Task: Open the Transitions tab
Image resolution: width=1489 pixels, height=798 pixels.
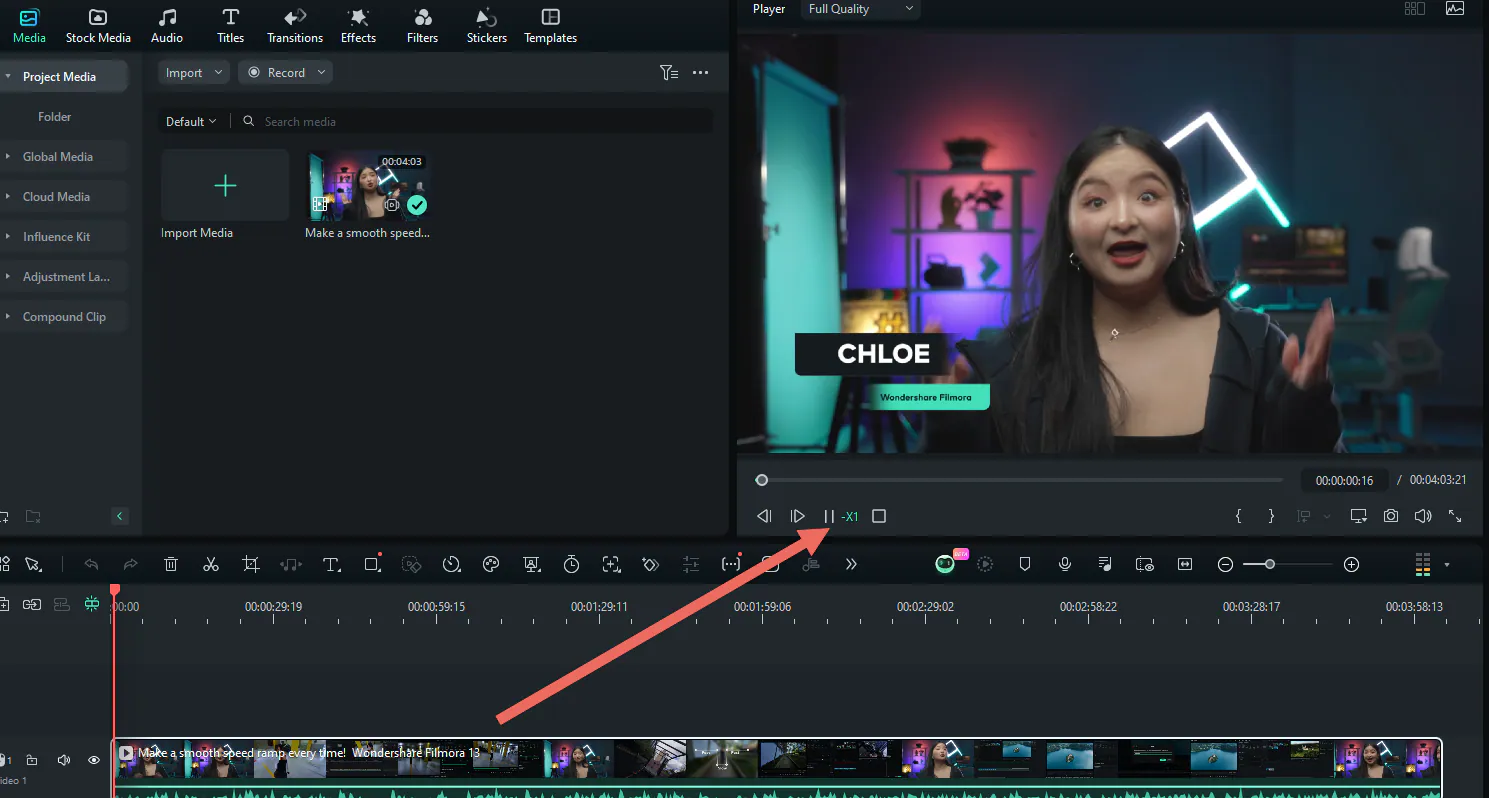Action: tap(295, 26)
